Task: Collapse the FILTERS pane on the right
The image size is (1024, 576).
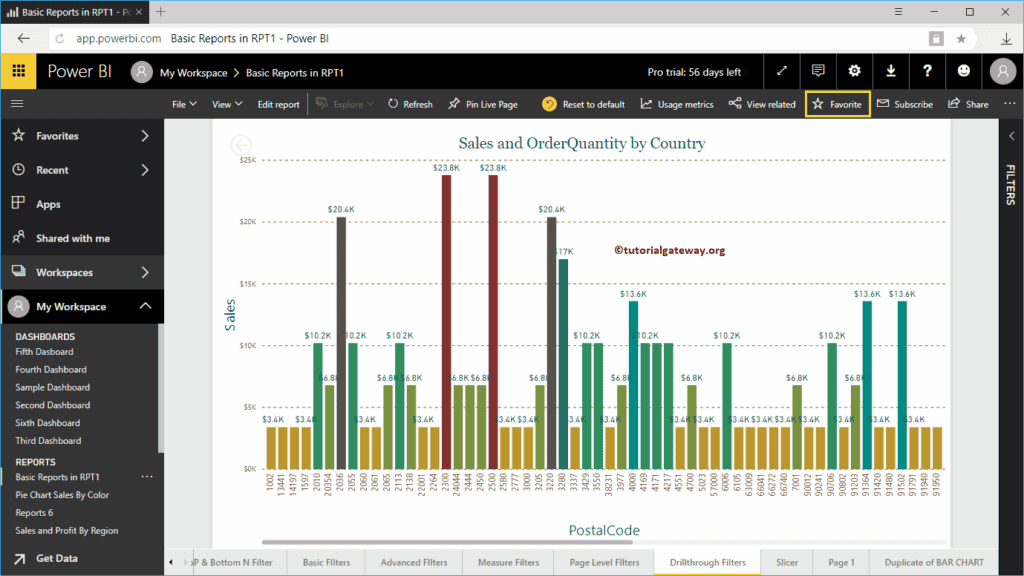Action: pos(1013,133)
